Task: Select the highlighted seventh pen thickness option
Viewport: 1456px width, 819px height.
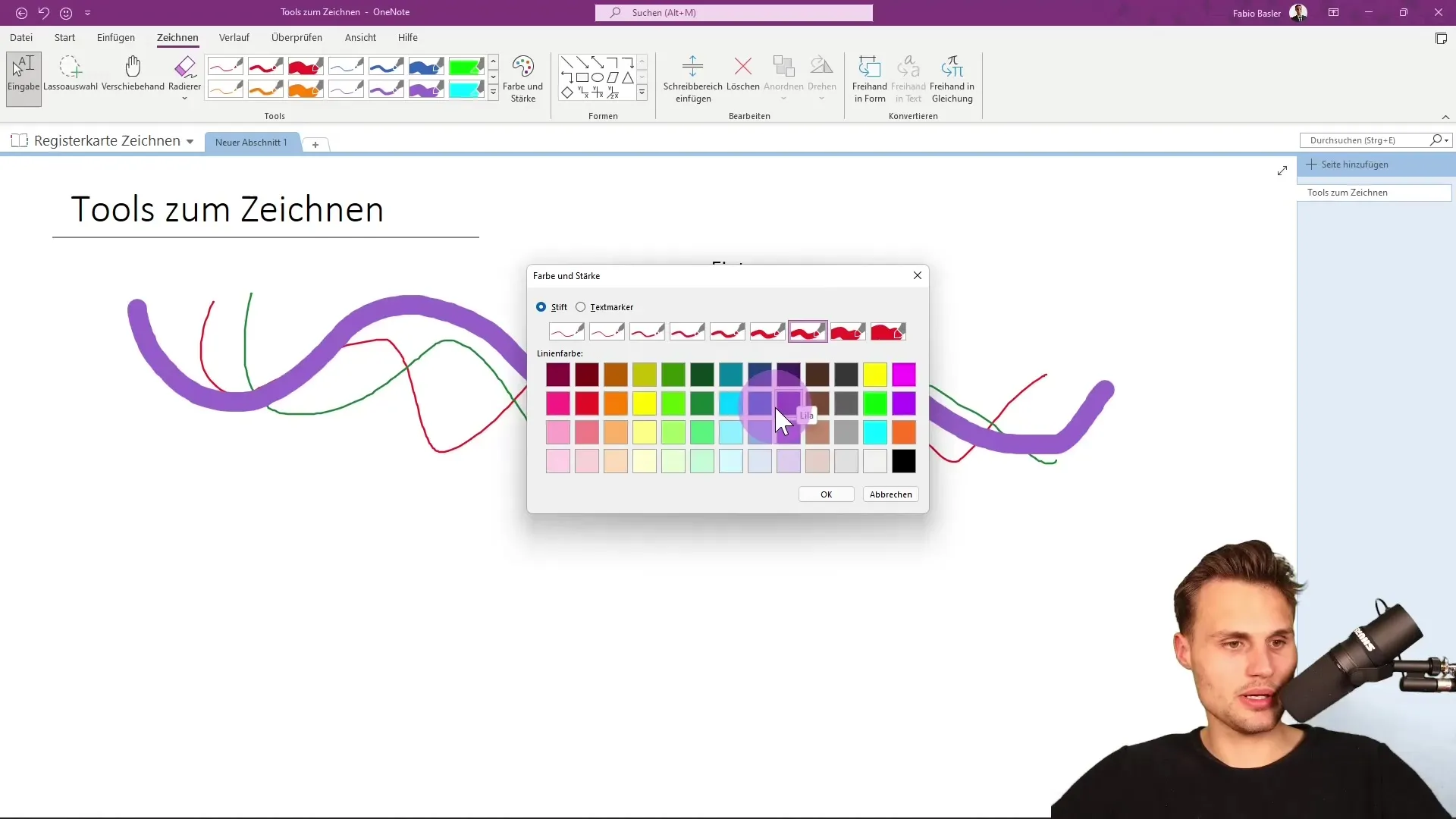Action: coord(808,331)
